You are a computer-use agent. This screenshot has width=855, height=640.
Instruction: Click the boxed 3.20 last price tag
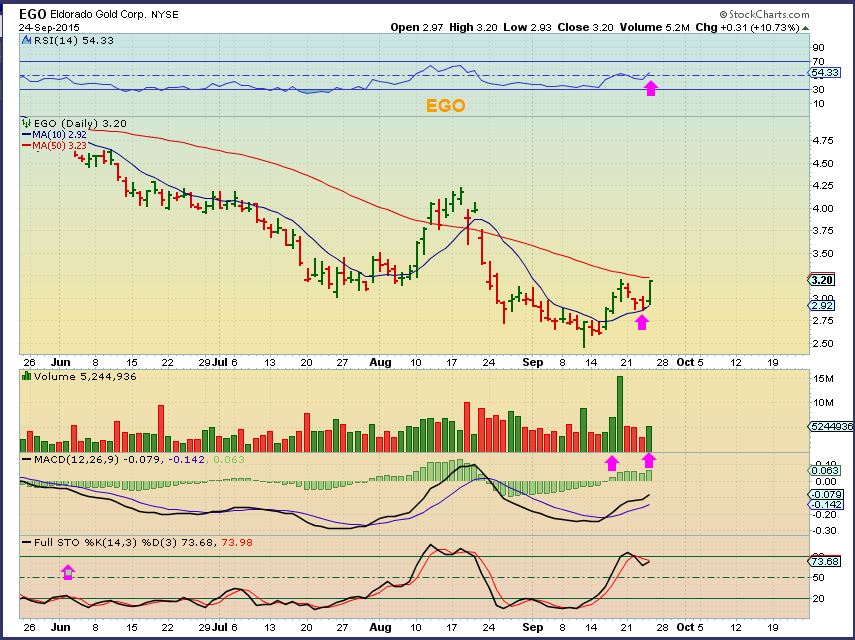point(821,280)
